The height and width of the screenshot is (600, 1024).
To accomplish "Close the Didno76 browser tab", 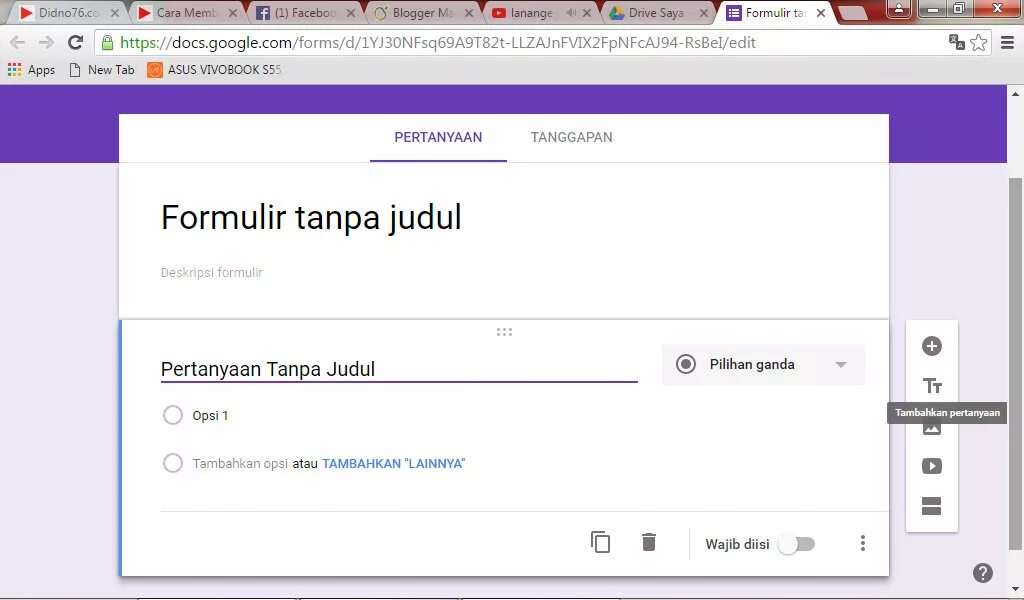I will click(115, 12).
